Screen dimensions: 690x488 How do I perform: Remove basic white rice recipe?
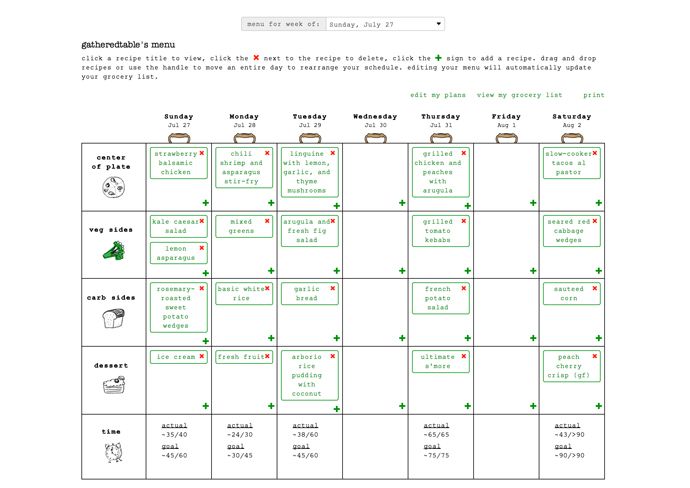coord(267,288)
